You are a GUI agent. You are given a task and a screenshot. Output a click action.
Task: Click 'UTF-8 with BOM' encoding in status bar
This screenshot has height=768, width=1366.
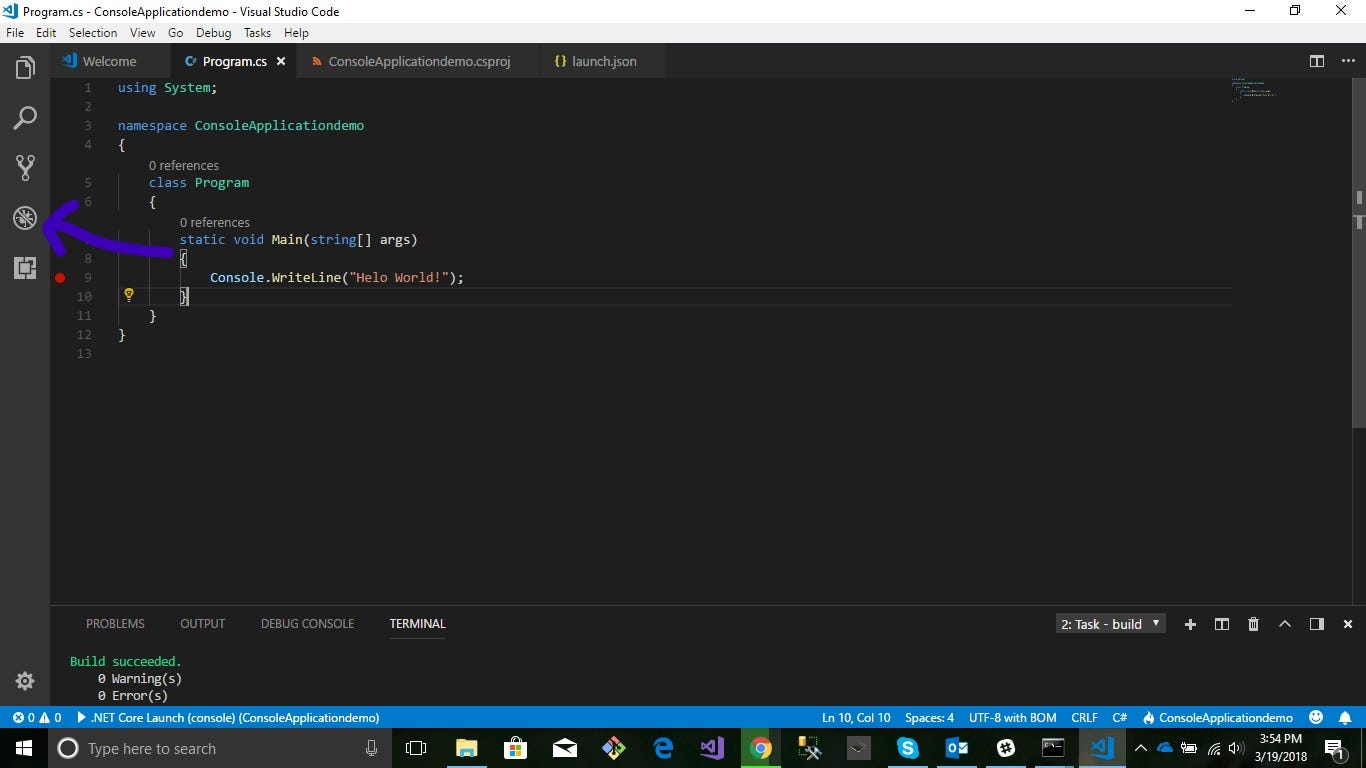[1012, 717]
